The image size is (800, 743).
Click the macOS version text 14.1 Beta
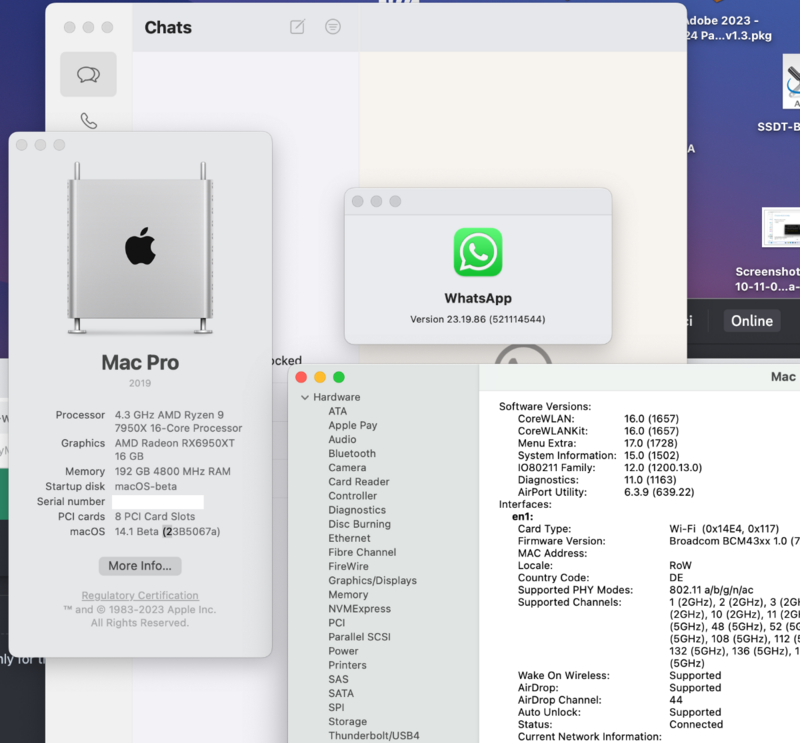pos(167,532)
